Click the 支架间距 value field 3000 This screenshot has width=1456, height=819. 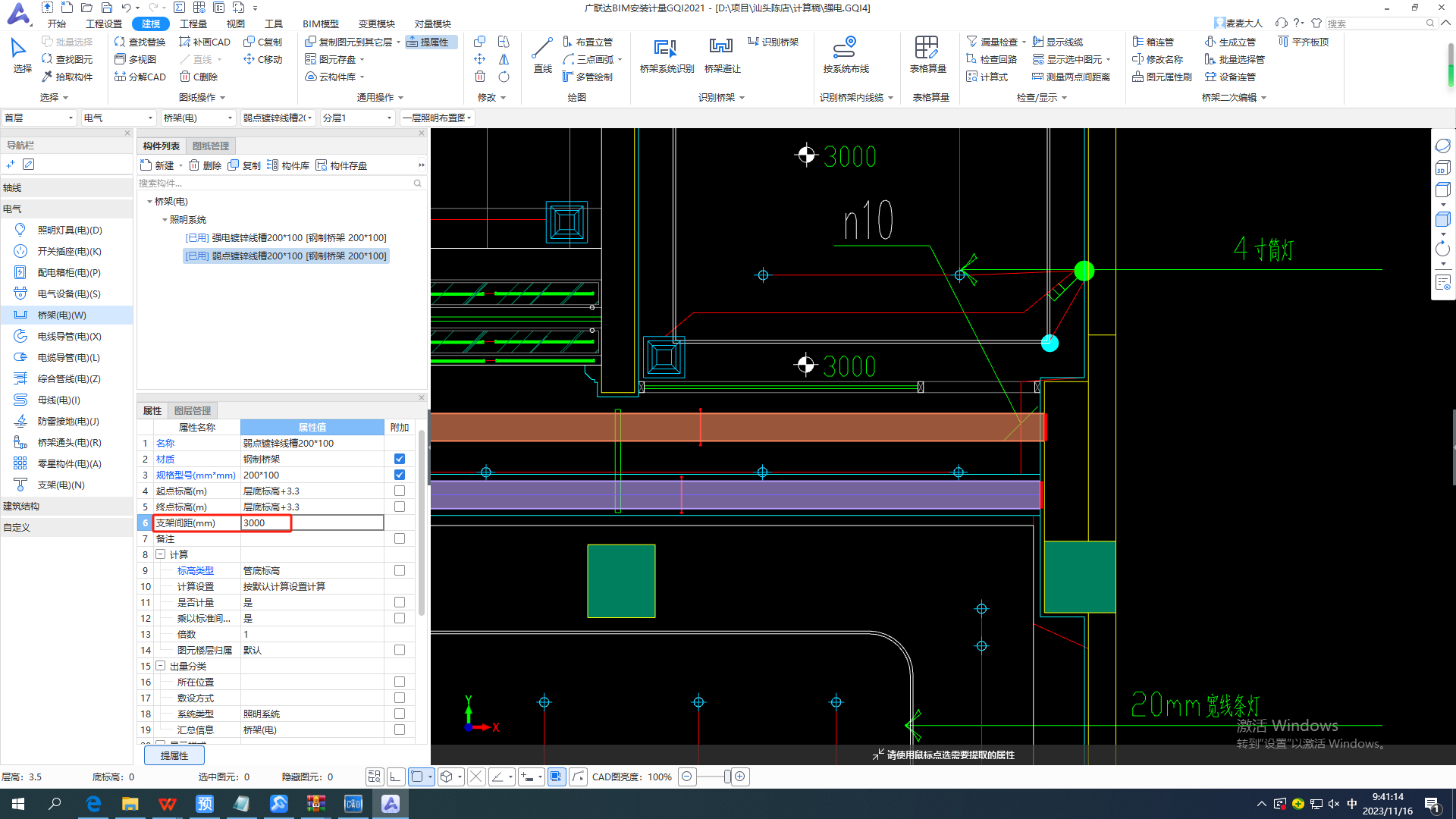(312, 522)
